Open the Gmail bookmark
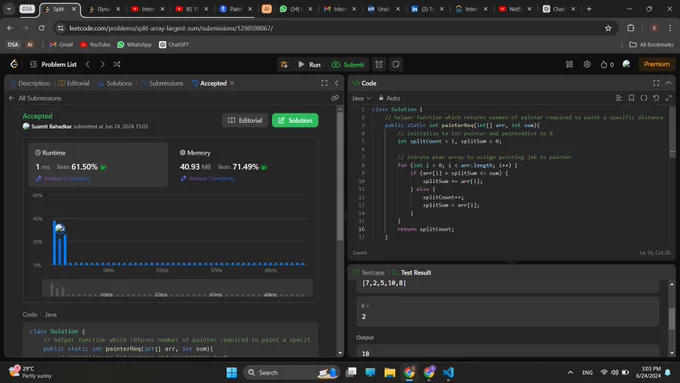This screenshot has width=680, height=383. pyautogui.click(x=61, y=45)
